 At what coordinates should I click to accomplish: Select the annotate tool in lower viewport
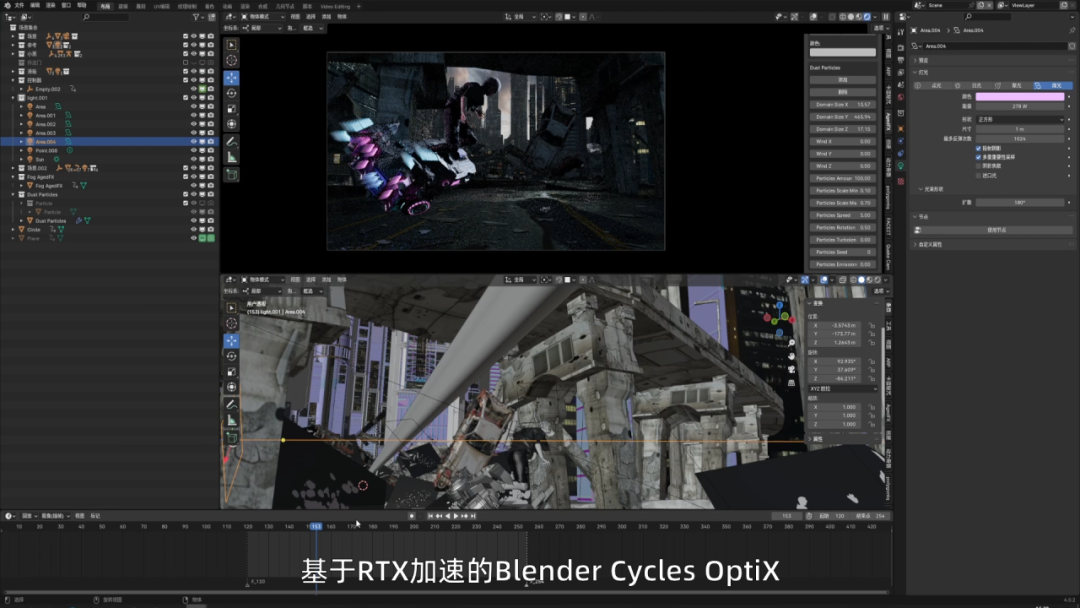(231, 405)
